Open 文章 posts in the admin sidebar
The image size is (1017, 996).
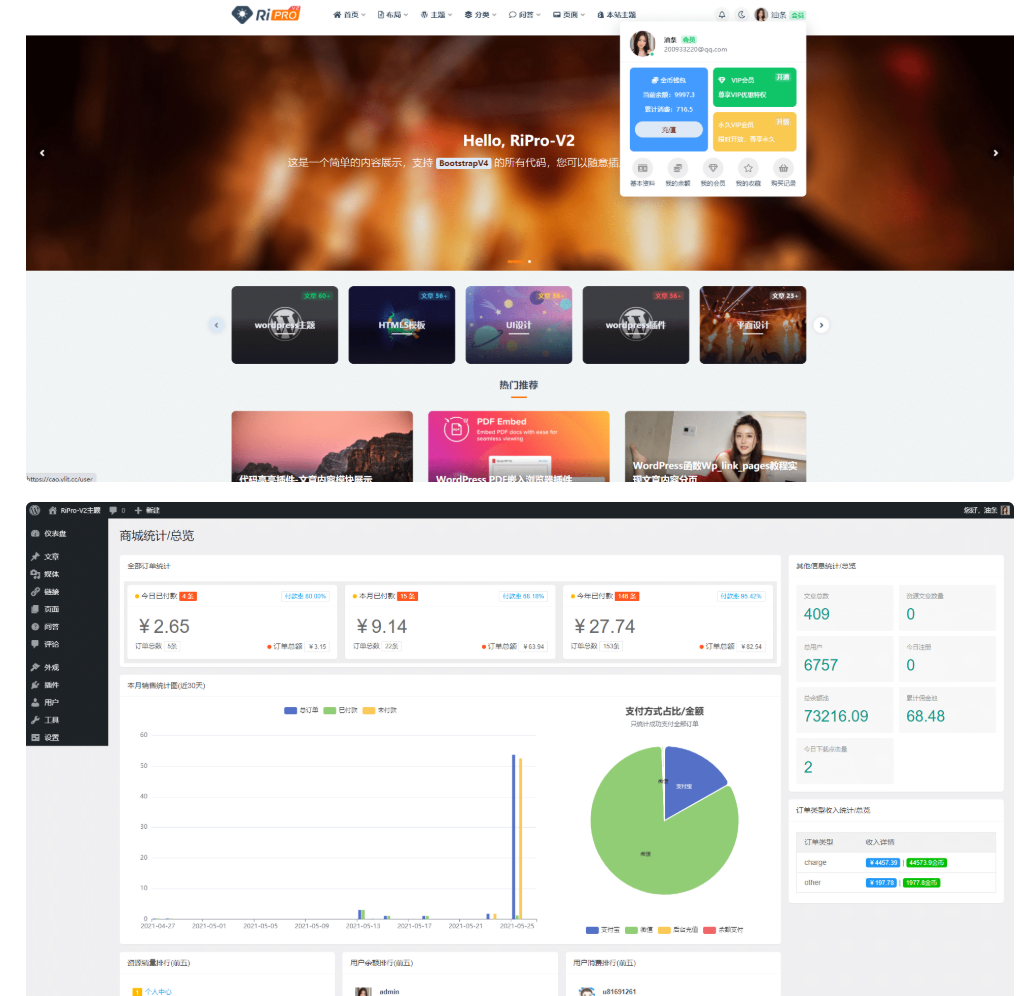click(x=51, y=557)
